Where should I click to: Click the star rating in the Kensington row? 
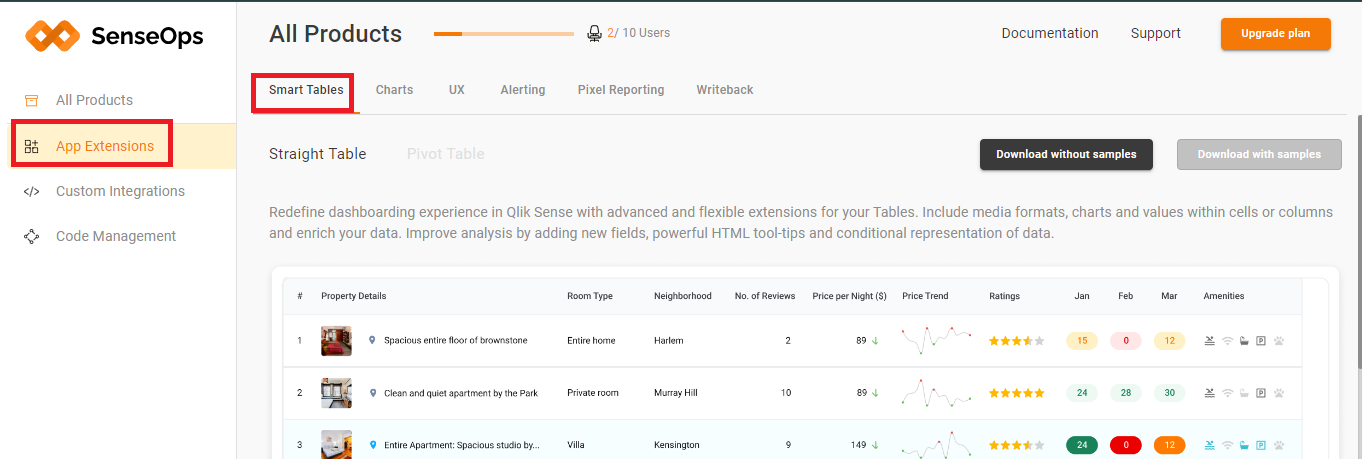tap(1016, 445)
